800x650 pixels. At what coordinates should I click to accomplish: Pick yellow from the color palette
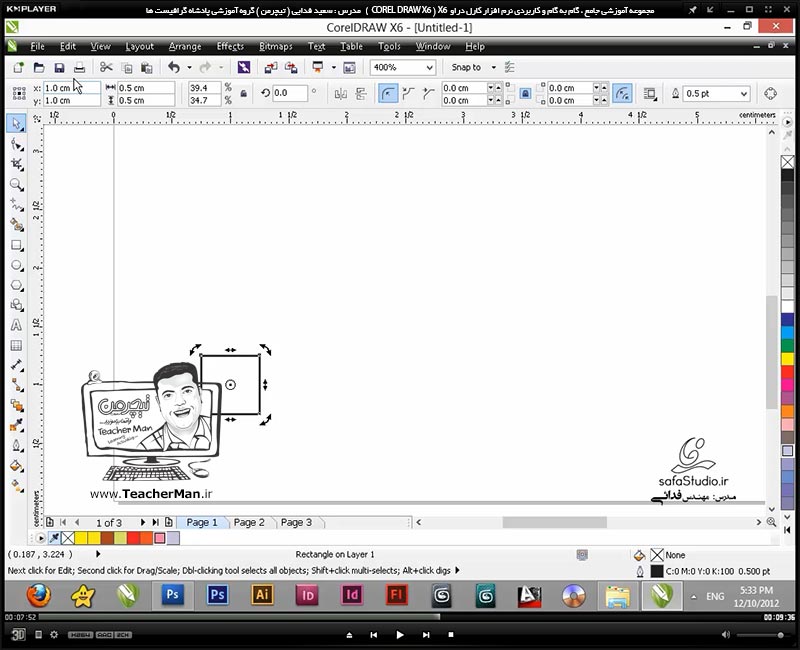(x=787, y=359)
